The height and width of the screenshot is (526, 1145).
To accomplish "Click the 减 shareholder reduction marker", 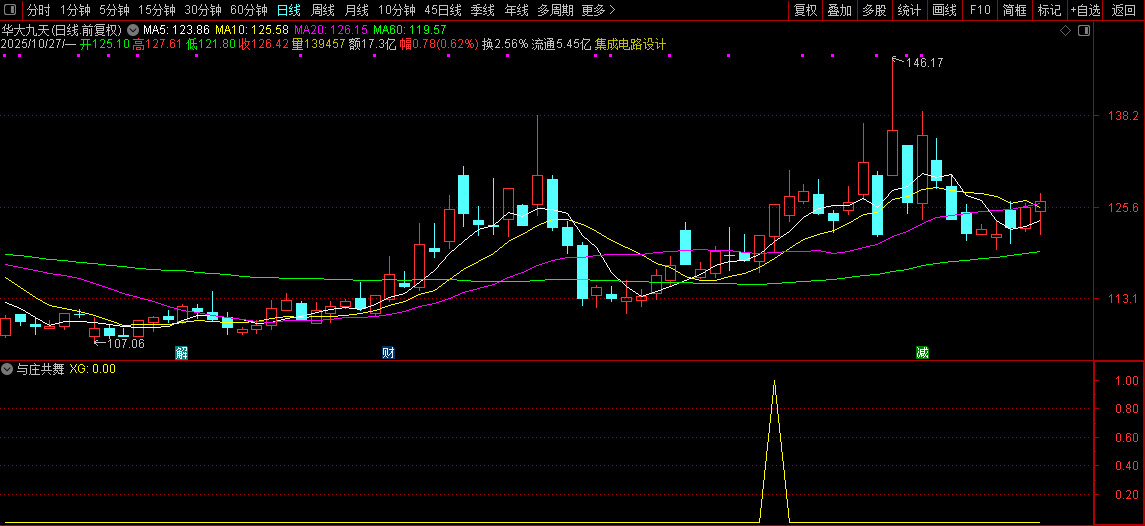I will (x=922, y=352).
